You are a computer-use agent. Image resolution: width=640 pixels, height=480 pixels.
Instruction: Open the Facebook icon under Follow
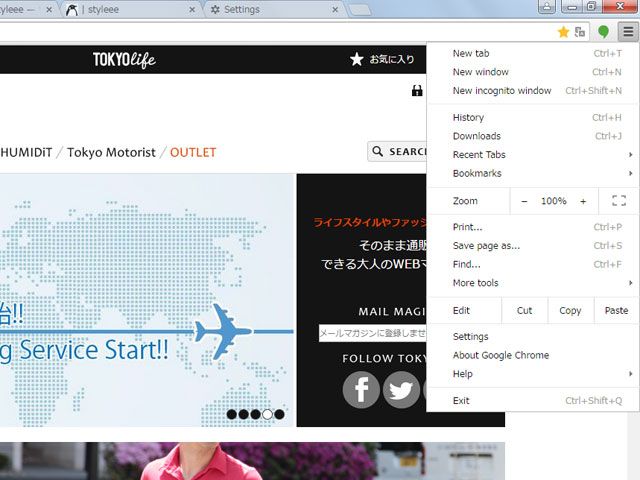pyautogui.click(x=361, y=389)
